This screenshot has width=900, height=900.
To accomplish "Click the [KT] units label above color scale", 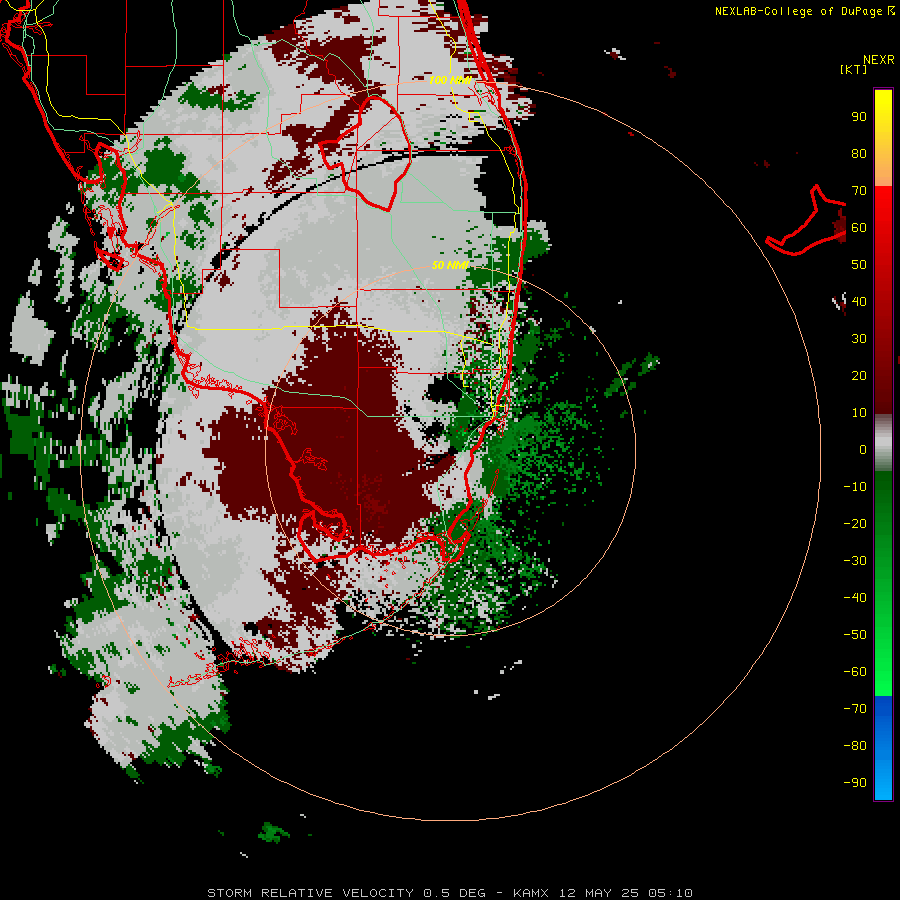I will (853, 69).
